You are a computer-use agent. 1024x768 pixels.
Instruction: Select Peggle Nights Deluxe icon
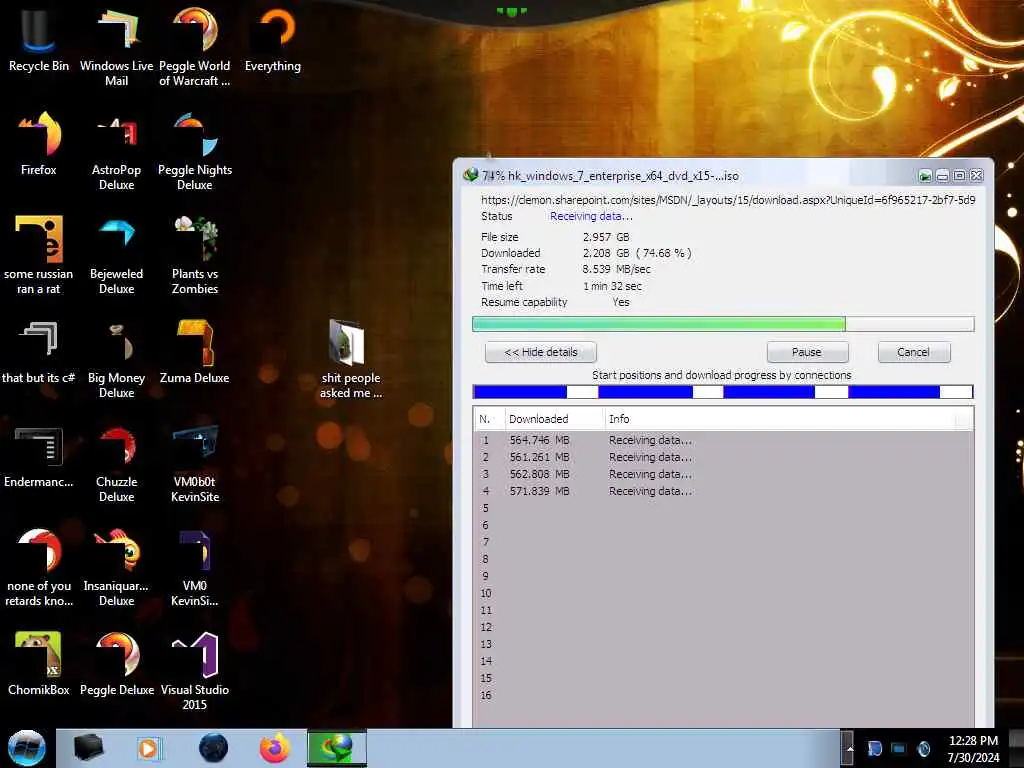coord(195,150)
